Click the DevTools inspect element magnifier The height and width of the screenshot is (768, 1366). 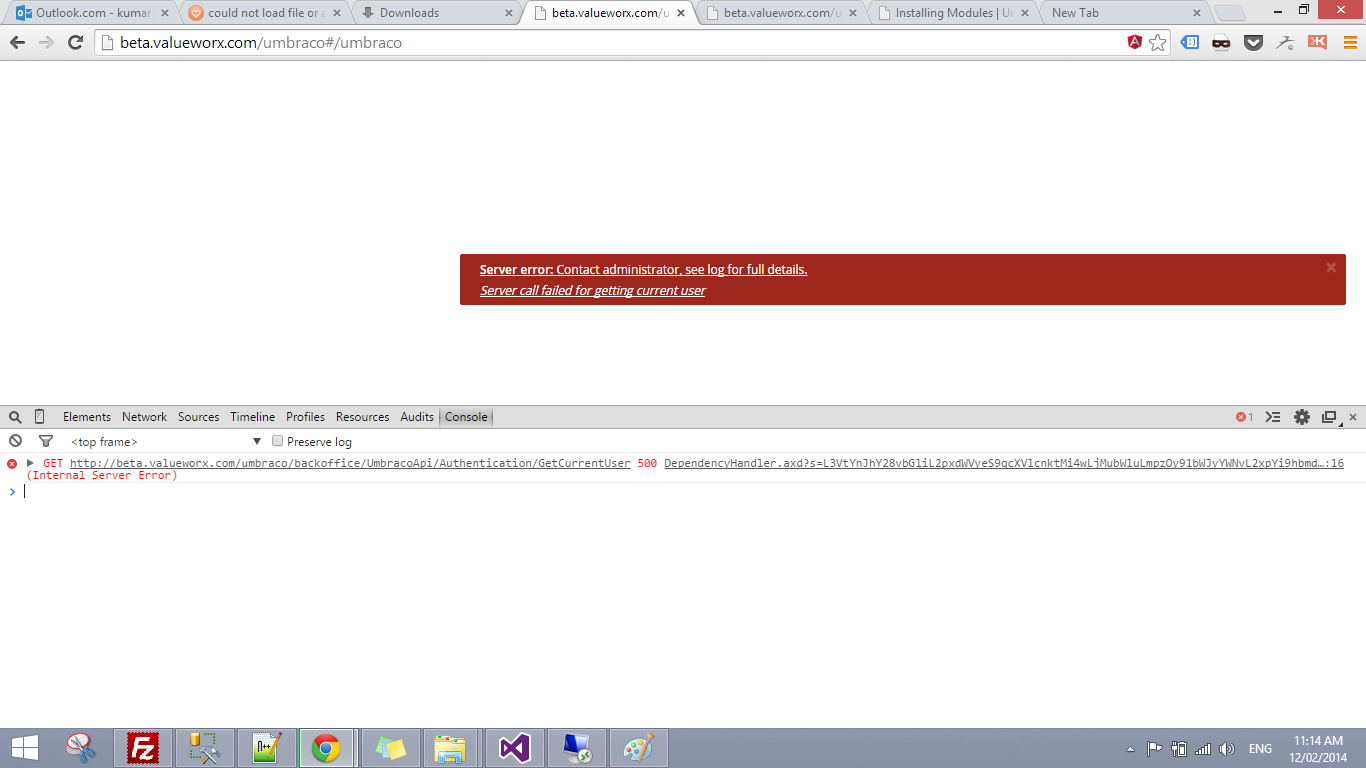pyautogui.click(x=15, y=417)
